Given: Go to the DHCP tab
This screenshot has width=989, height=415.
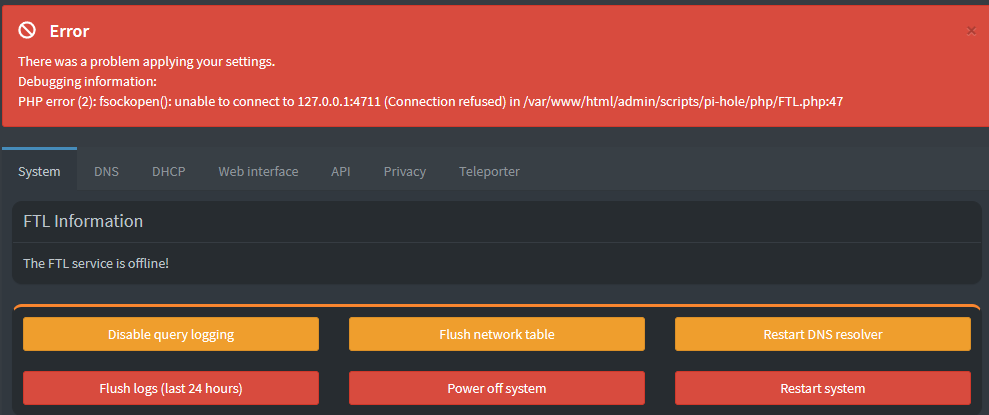Looking at the screenshot, I should pyautogui.click(x=168, y=171).
